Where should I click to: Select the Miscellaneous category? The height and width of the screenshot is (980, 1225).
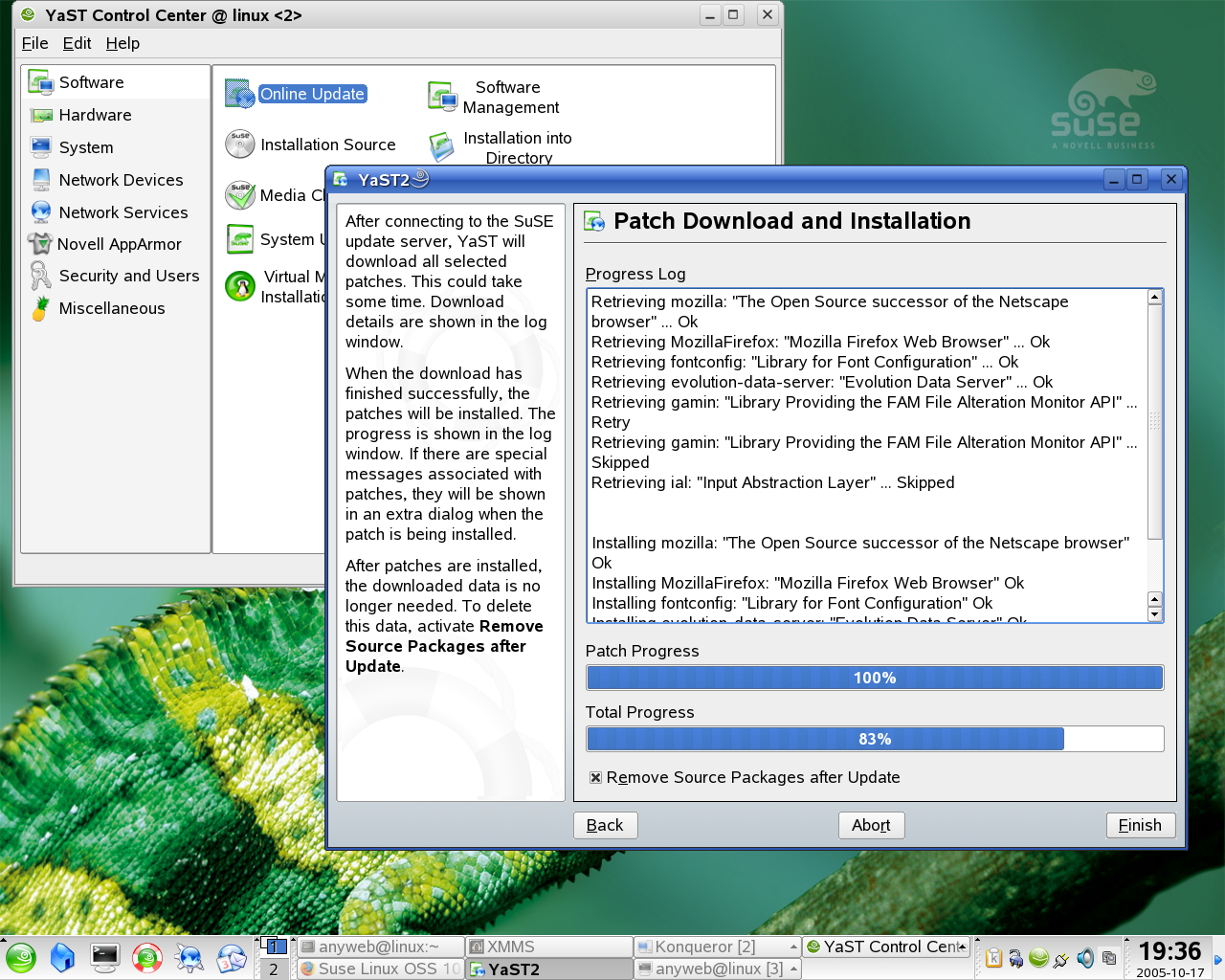115,308
